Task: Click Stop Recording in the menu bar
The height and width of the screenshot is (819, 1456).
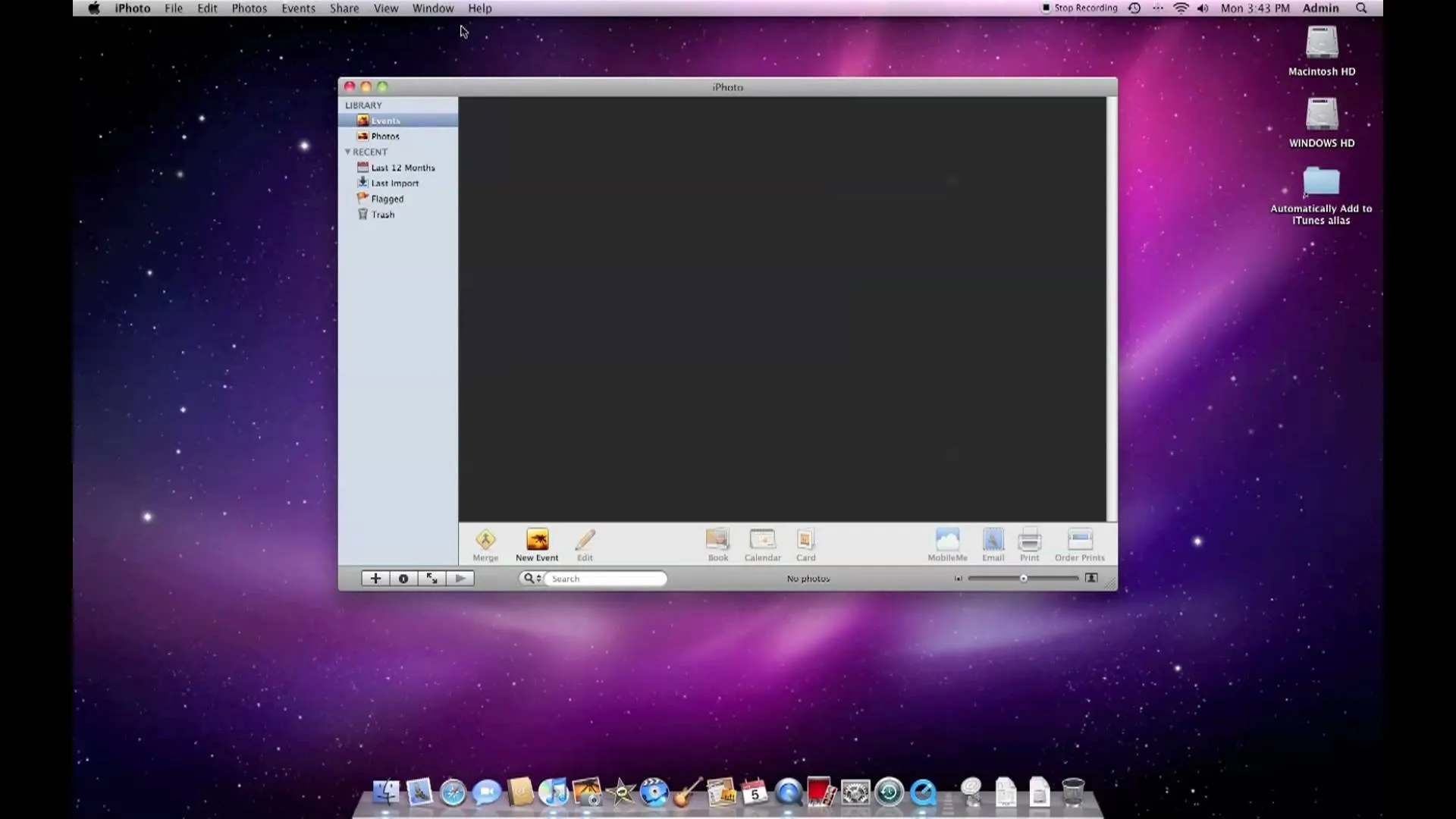Action: (1079, 8)
